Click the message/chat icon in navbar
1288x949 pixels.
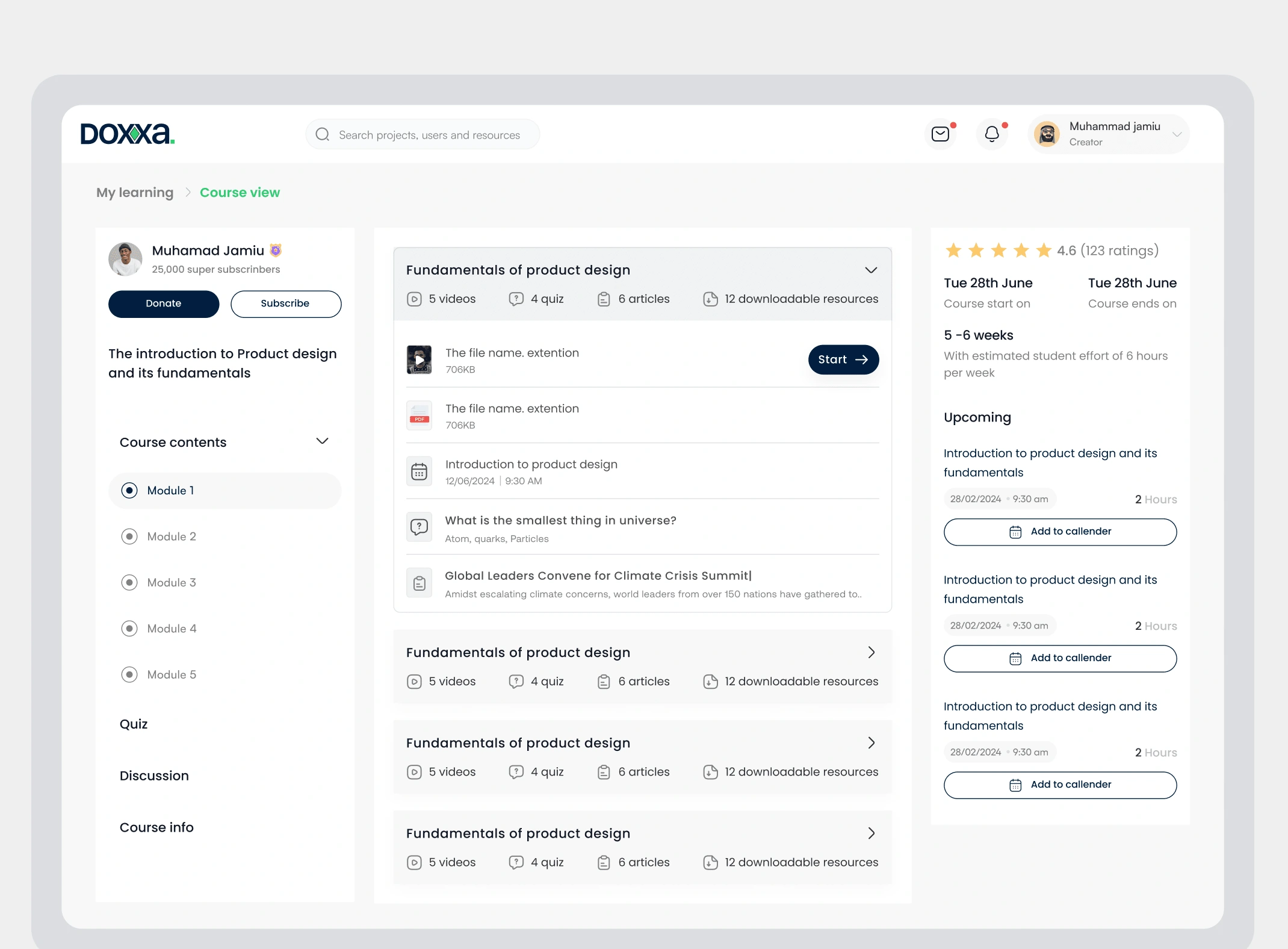(x=940, y=134)
